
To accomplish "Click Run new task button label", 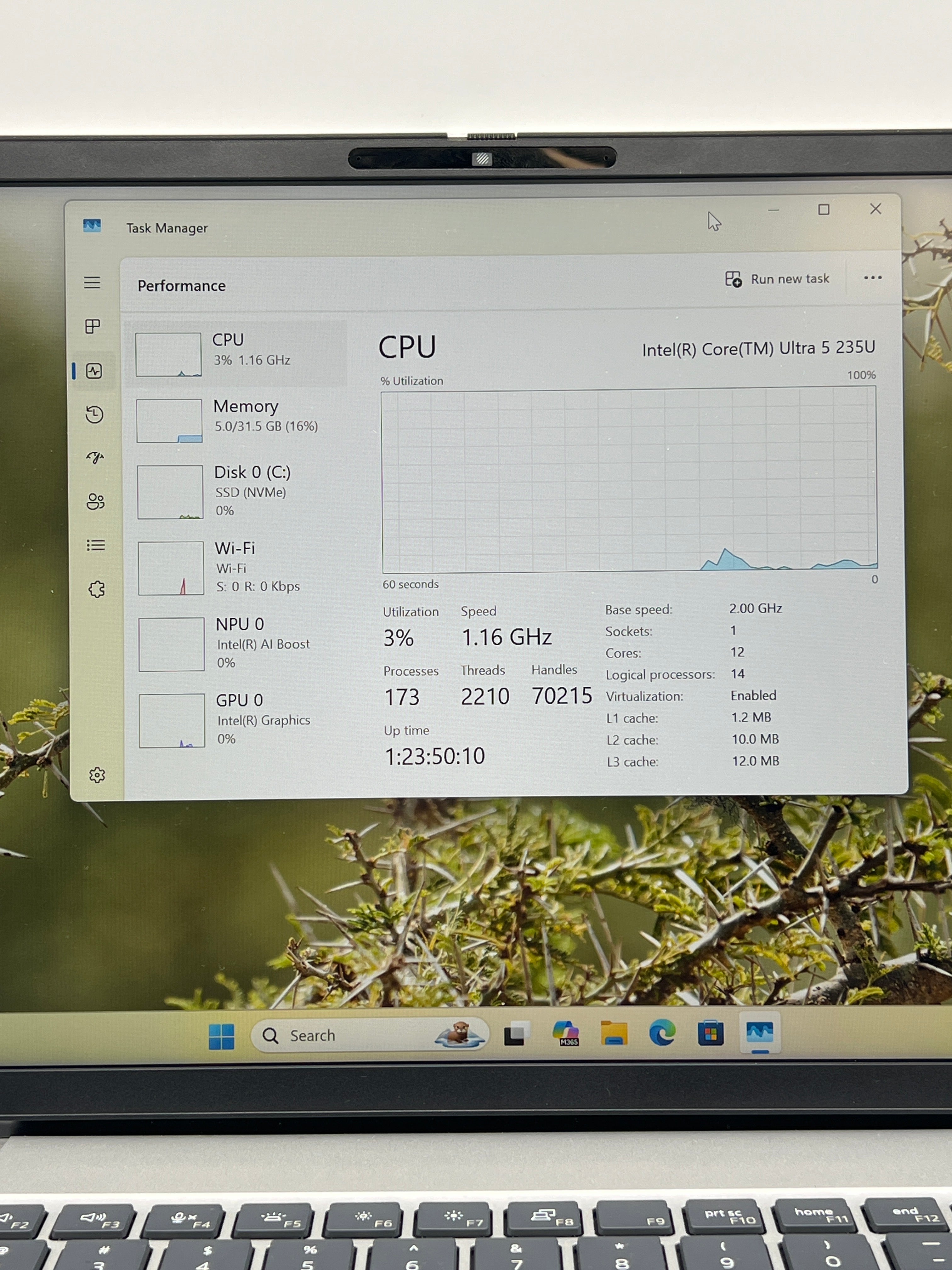I will pos(790,279).
